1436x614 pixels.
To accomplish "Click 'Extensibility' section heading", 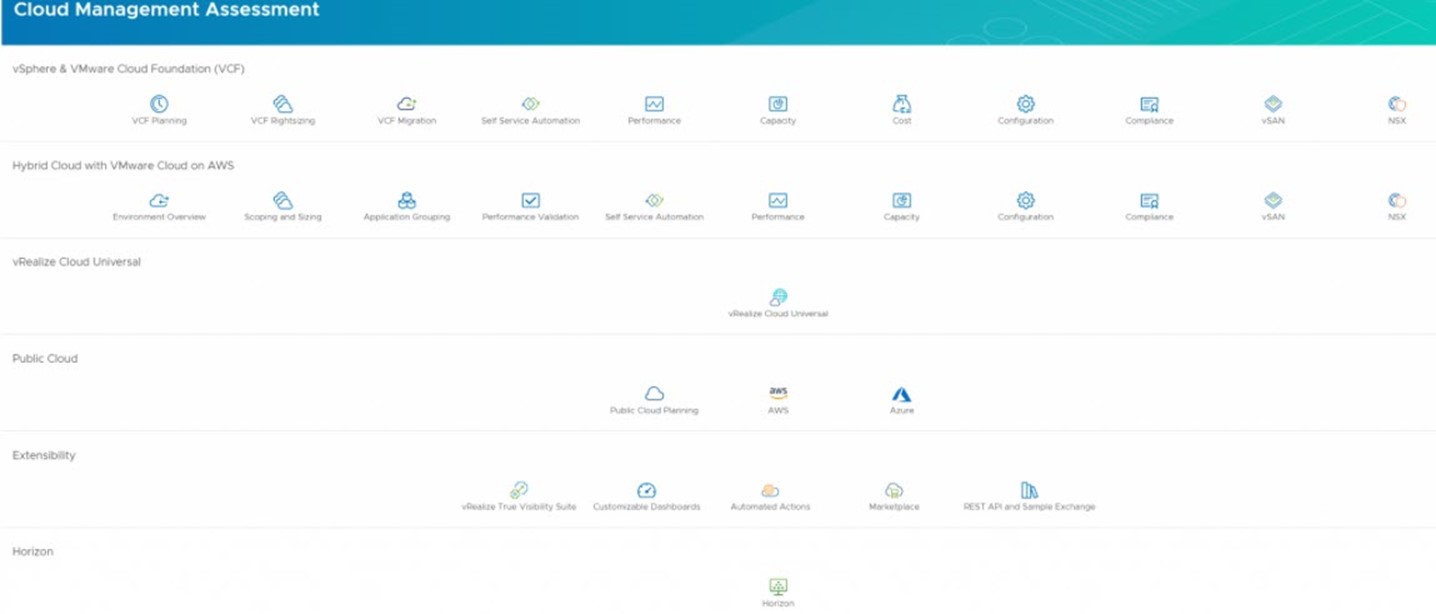I will pyautogui.click(x=44, y=455).
